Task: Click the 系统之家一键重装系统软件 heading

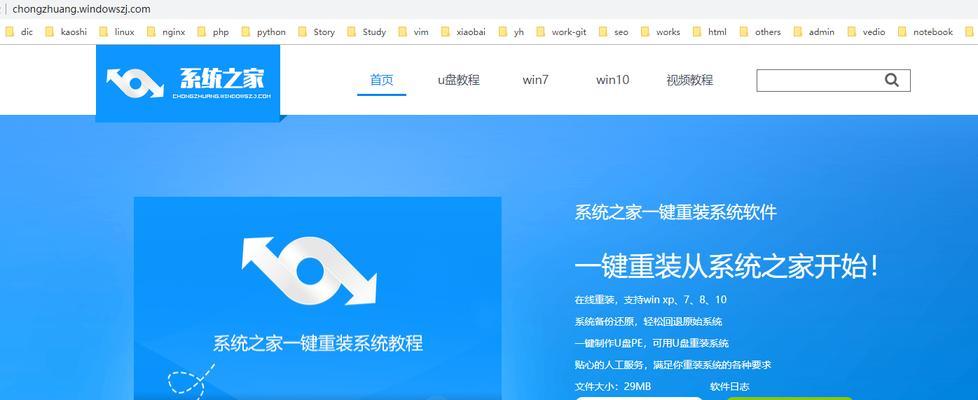Action: tap(675, 212)
